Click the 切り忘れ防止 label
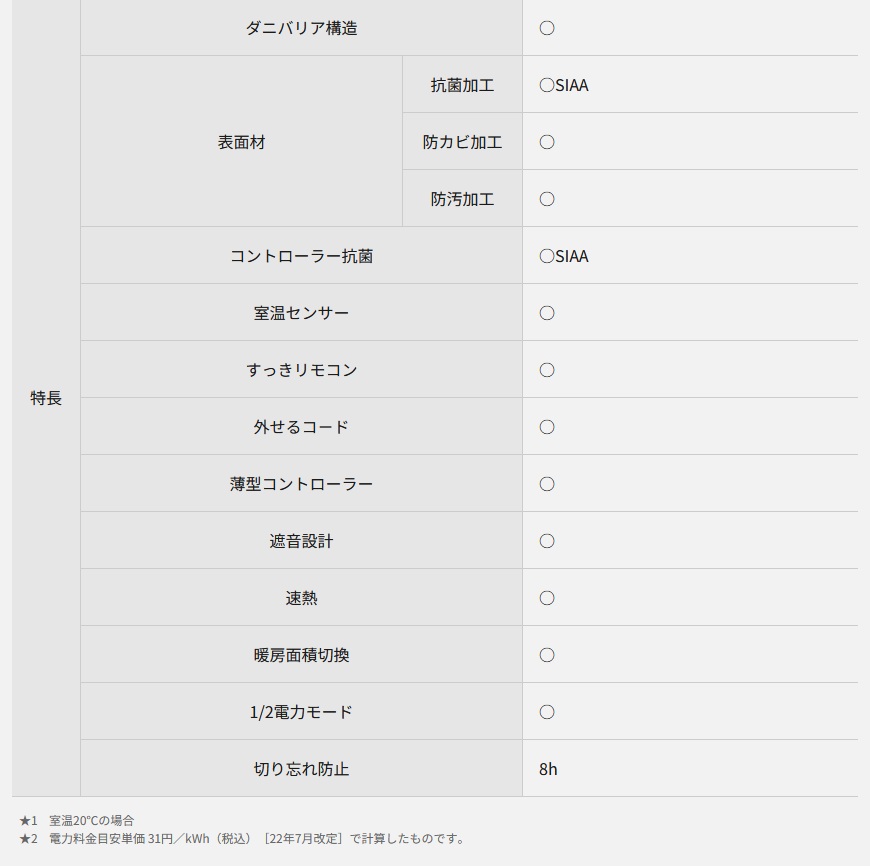The image size is (870, 866). [x=301, y=769]
